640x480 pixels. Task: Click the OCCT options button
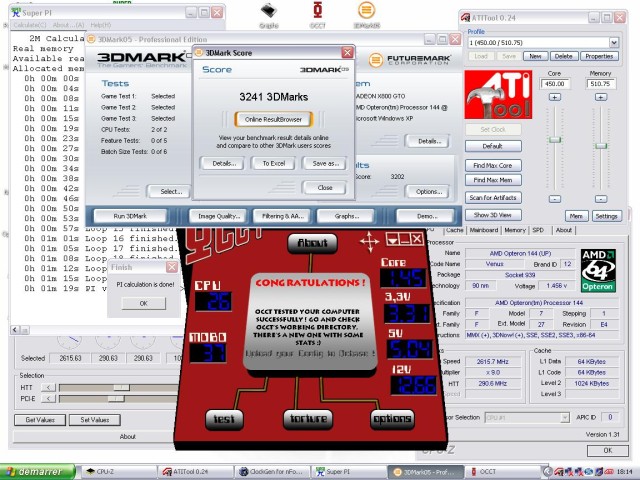[x=392, y=419]
